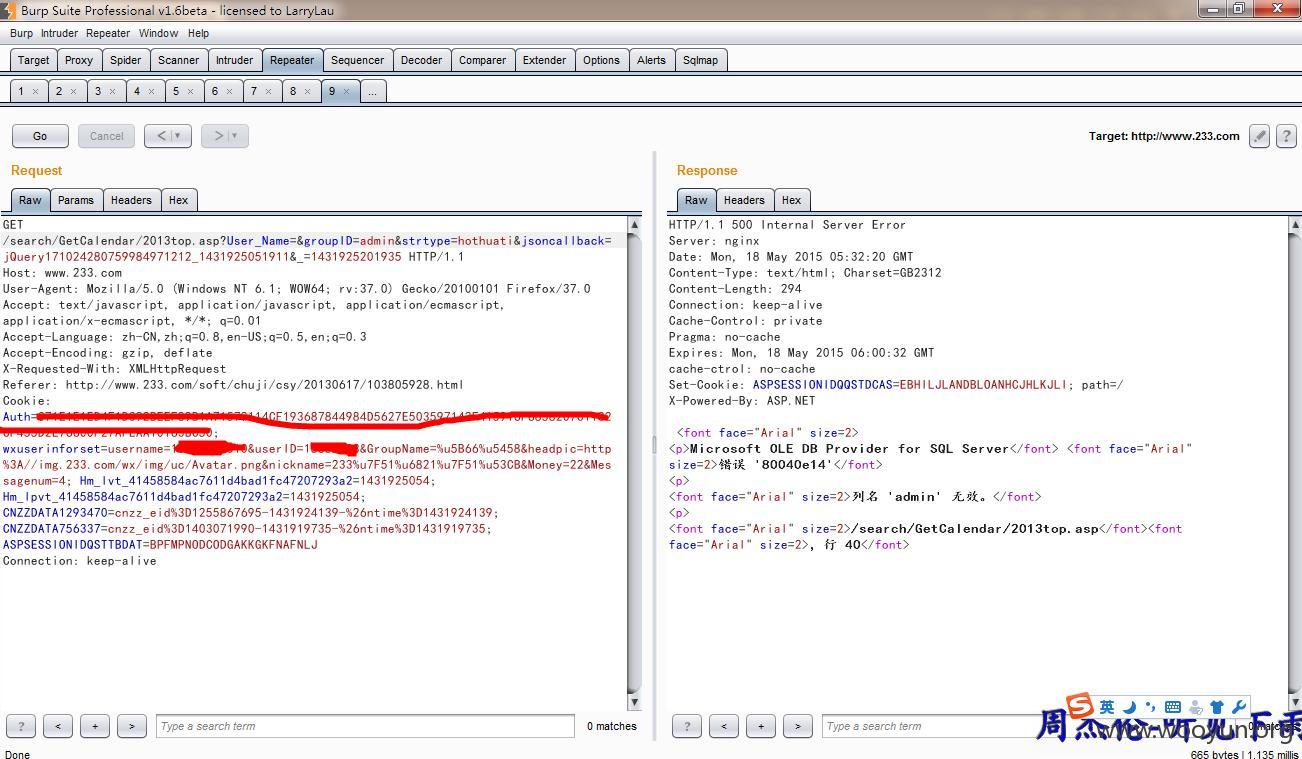Open Repeater help question-mark icon
The height and width of the screenshot is (759, 1302).
coord(1287,136)
